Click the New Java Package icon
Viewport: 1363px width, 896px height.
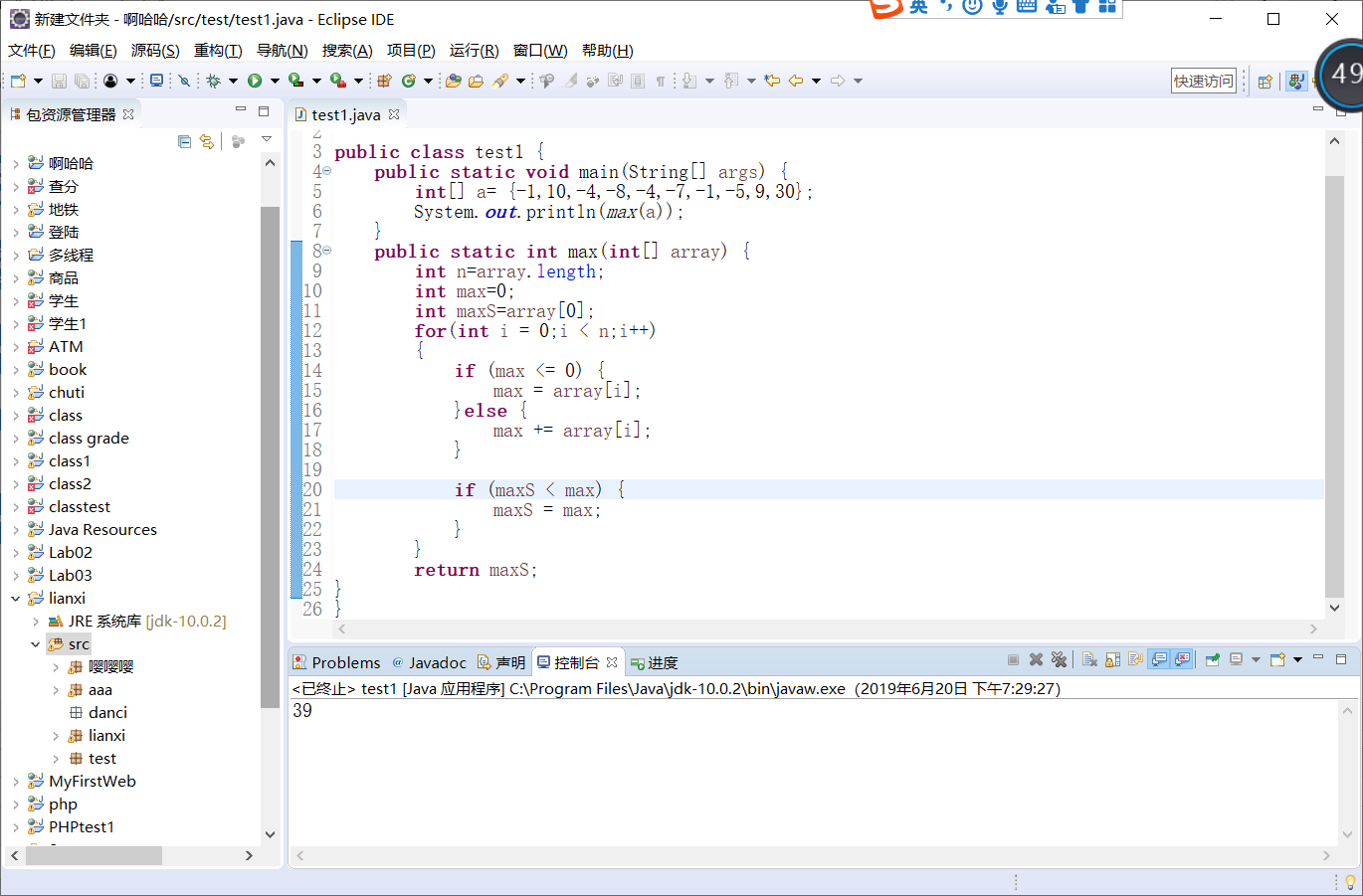pos(384,81)
